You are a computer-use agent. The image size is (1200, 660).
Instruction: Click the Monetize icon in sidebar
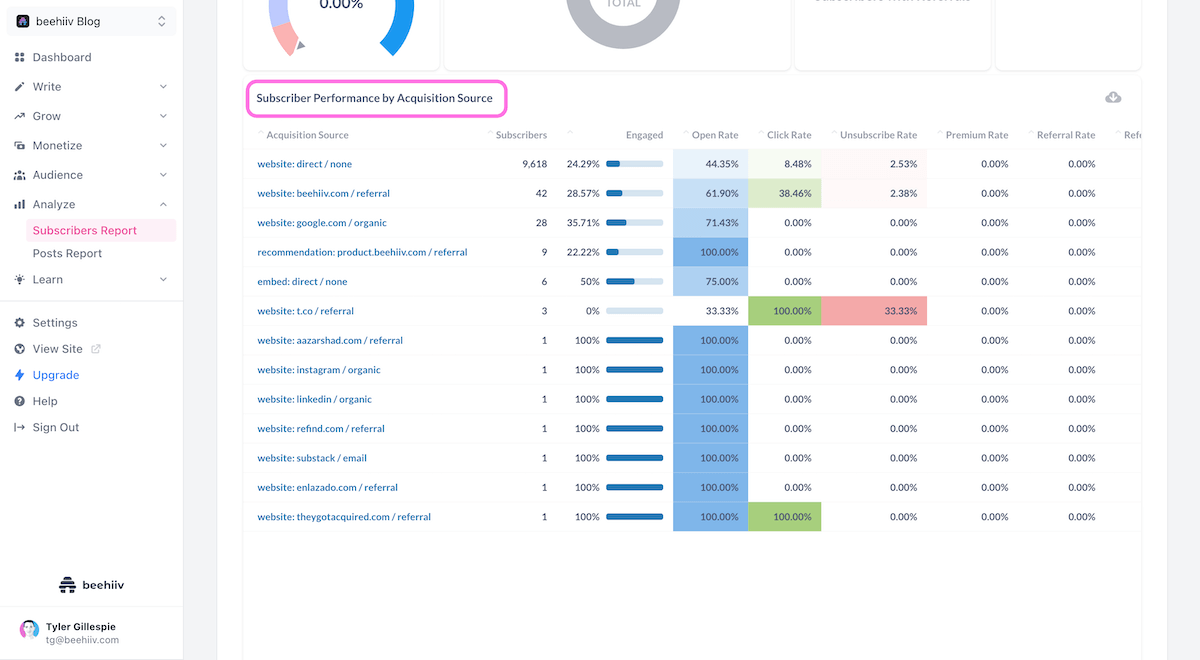point(20,145)
